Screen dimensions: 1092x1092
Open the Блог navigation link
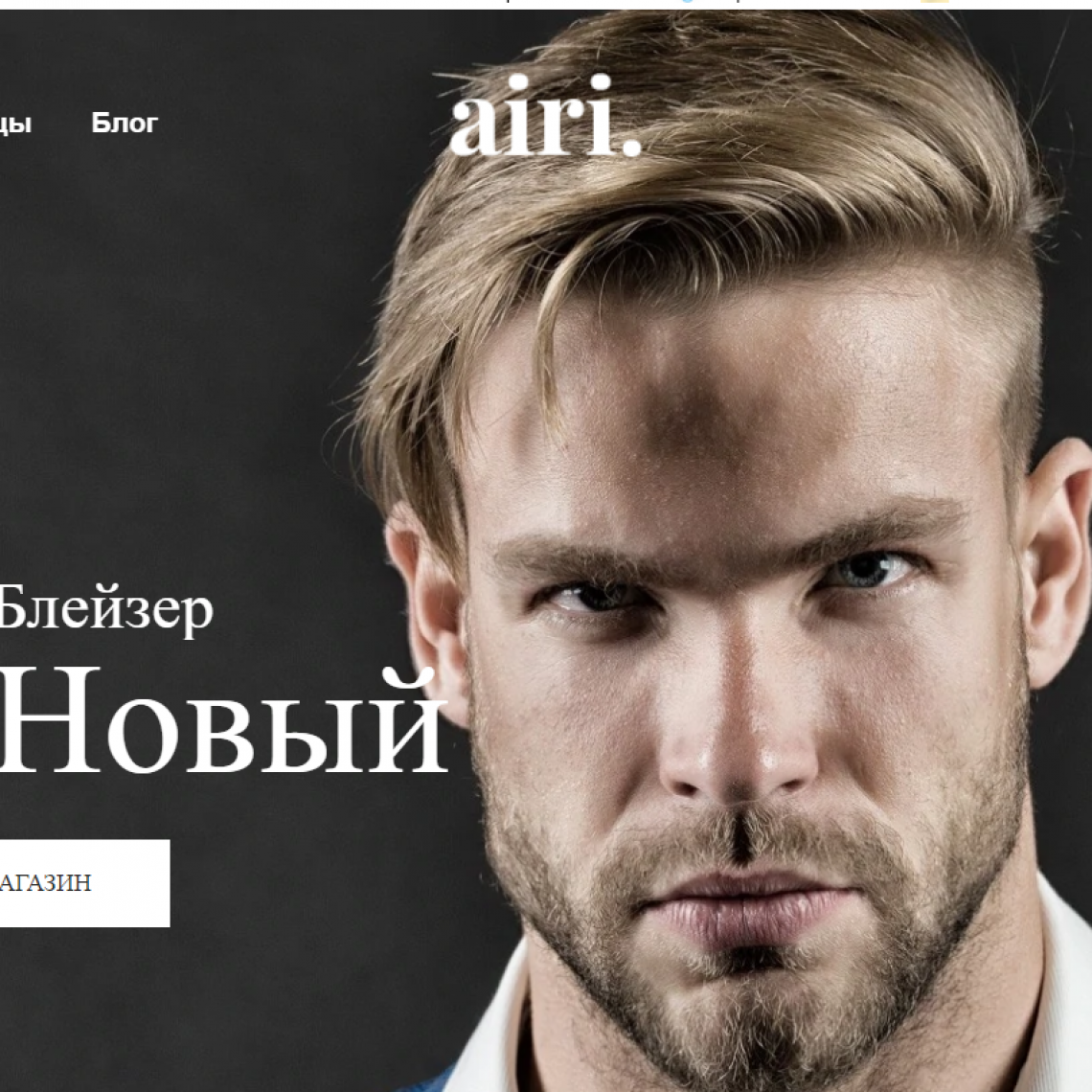[125, 124]
